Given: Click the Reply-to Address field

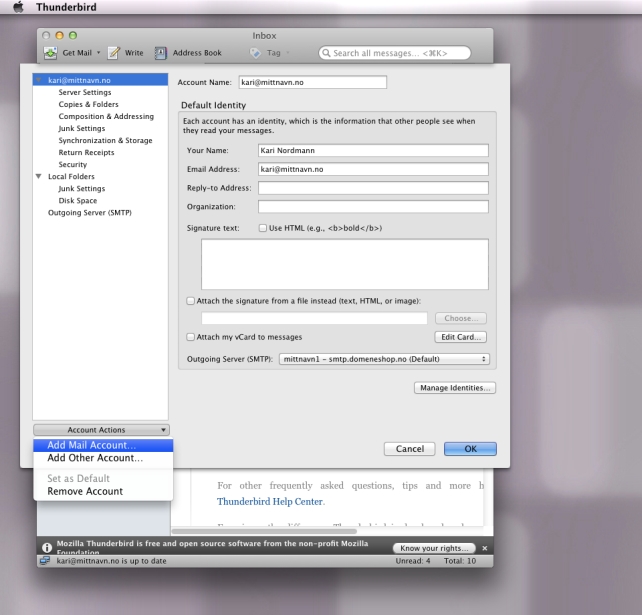Looking at the screenshot, I should pyautogui.click(x=373, y=188).
